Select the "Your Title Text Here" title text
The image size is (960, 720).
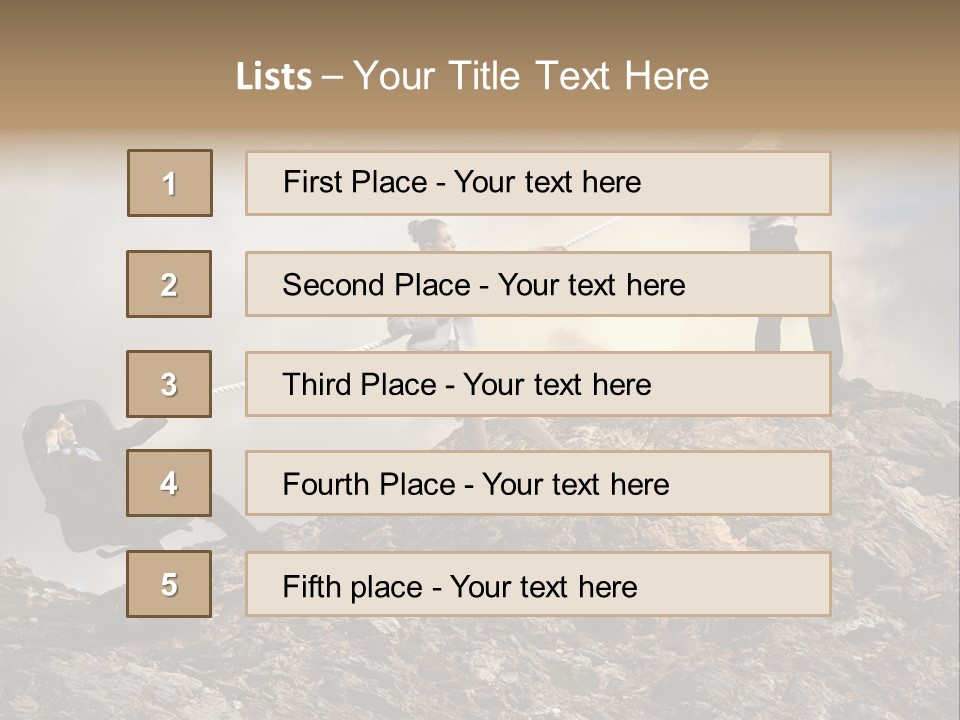(531, 76)
